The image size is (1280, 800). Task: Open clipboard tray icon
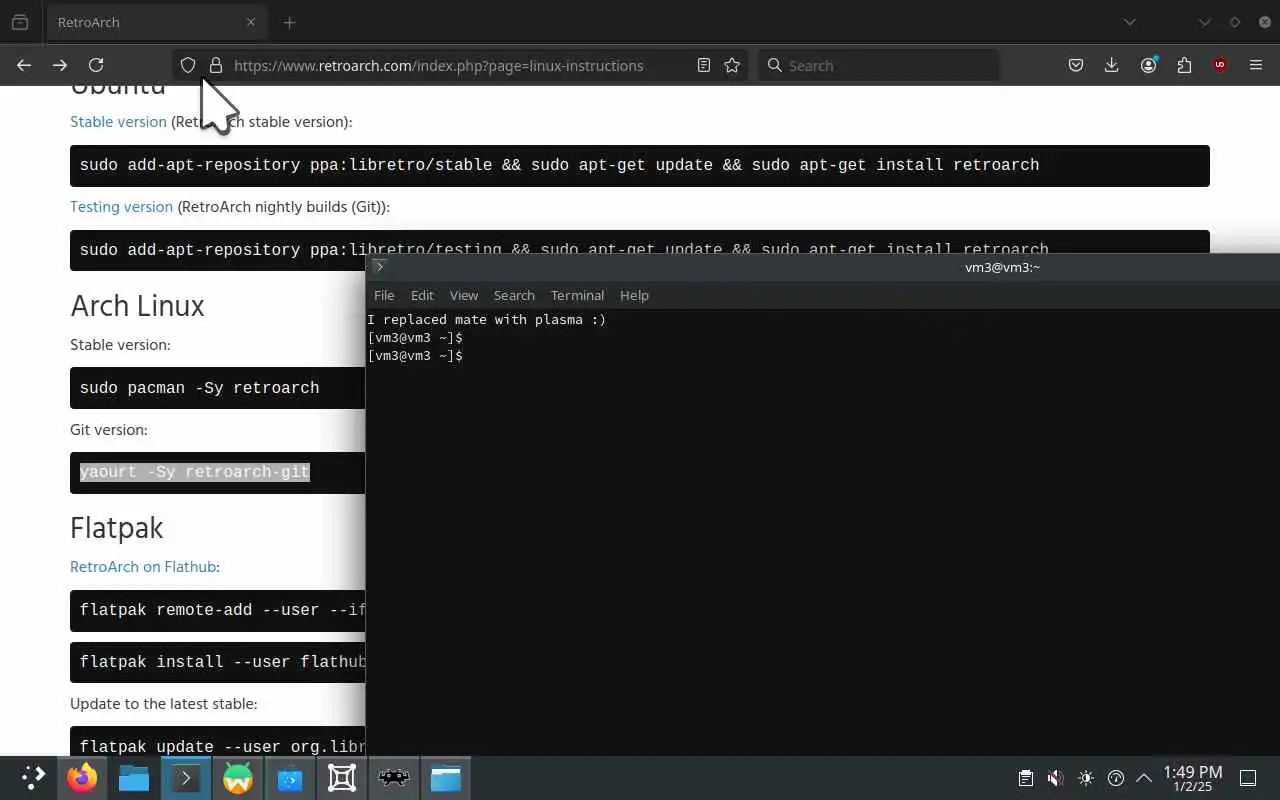tap(1025, 778)
